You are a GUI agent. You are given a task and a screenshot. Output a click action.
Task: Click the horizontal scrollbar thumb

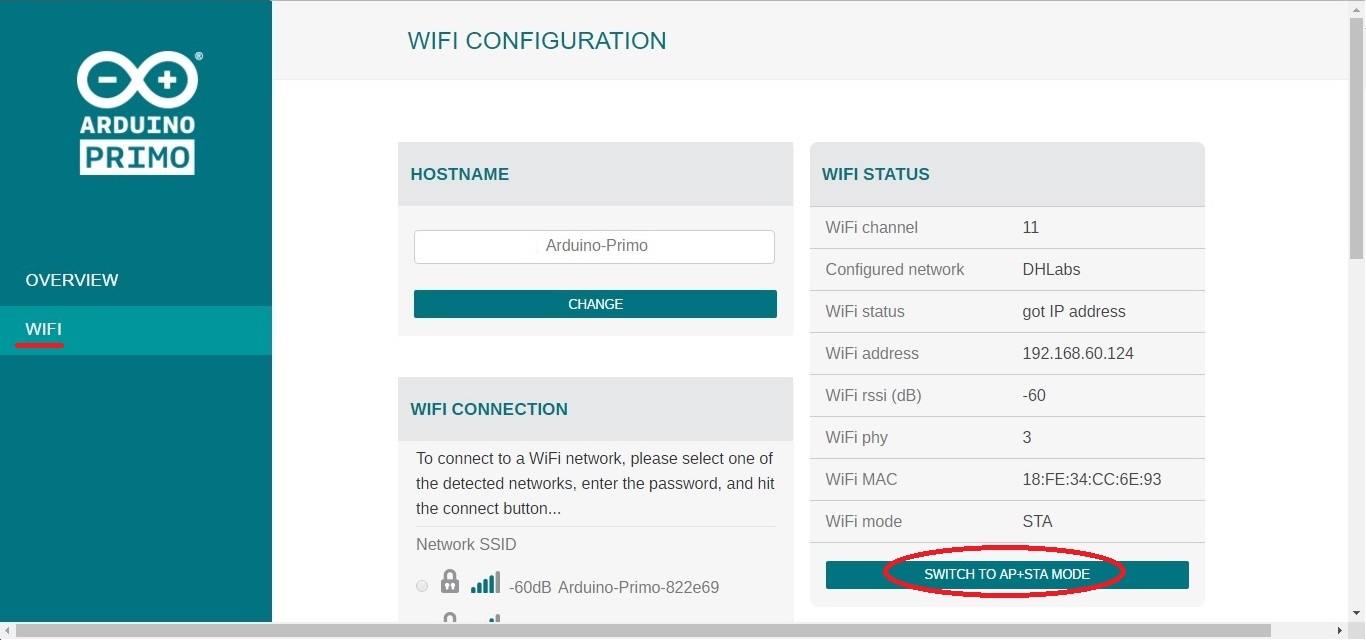coord(643,631)
